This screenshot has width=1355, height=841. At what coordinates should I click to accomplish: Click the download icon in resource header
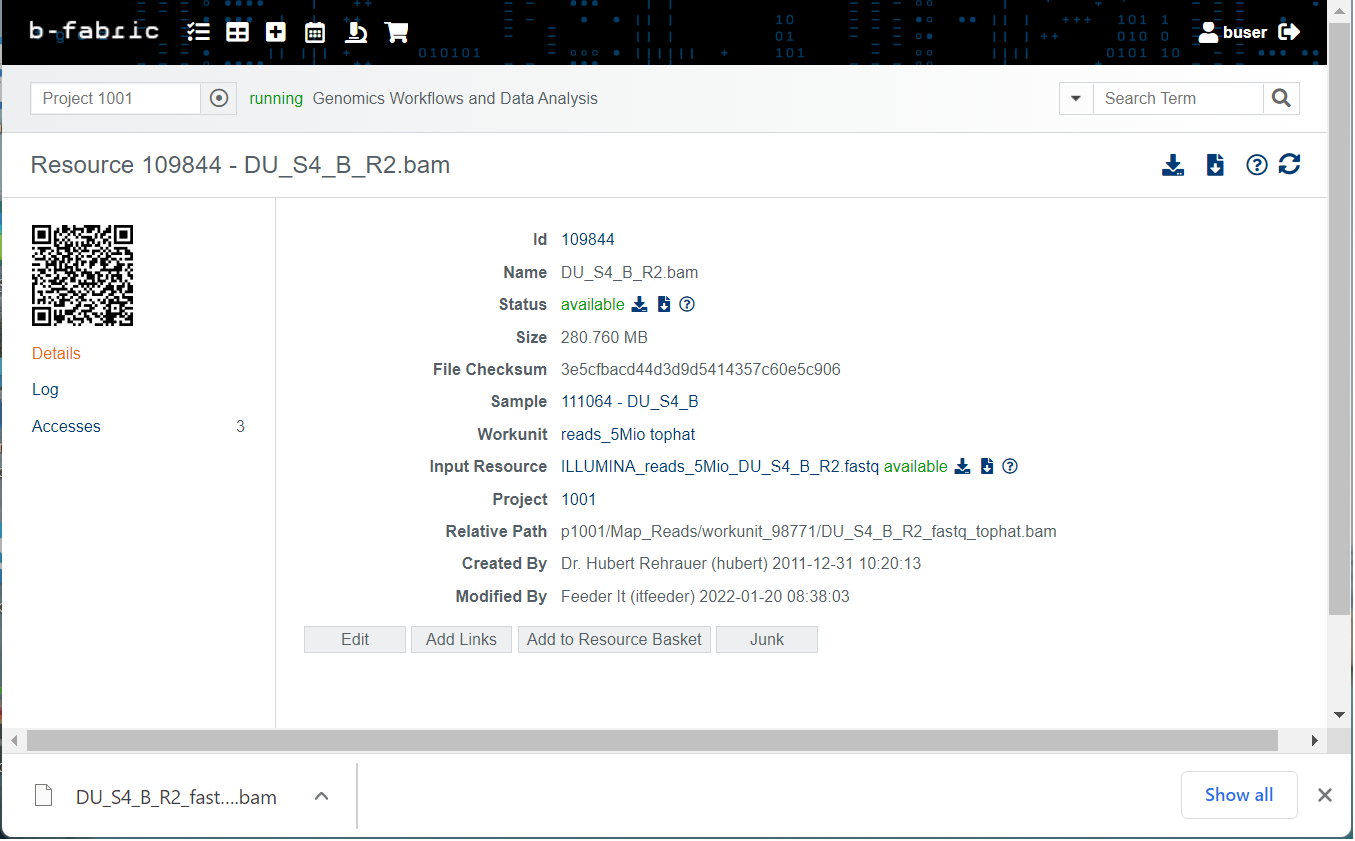pos(1173,165)
